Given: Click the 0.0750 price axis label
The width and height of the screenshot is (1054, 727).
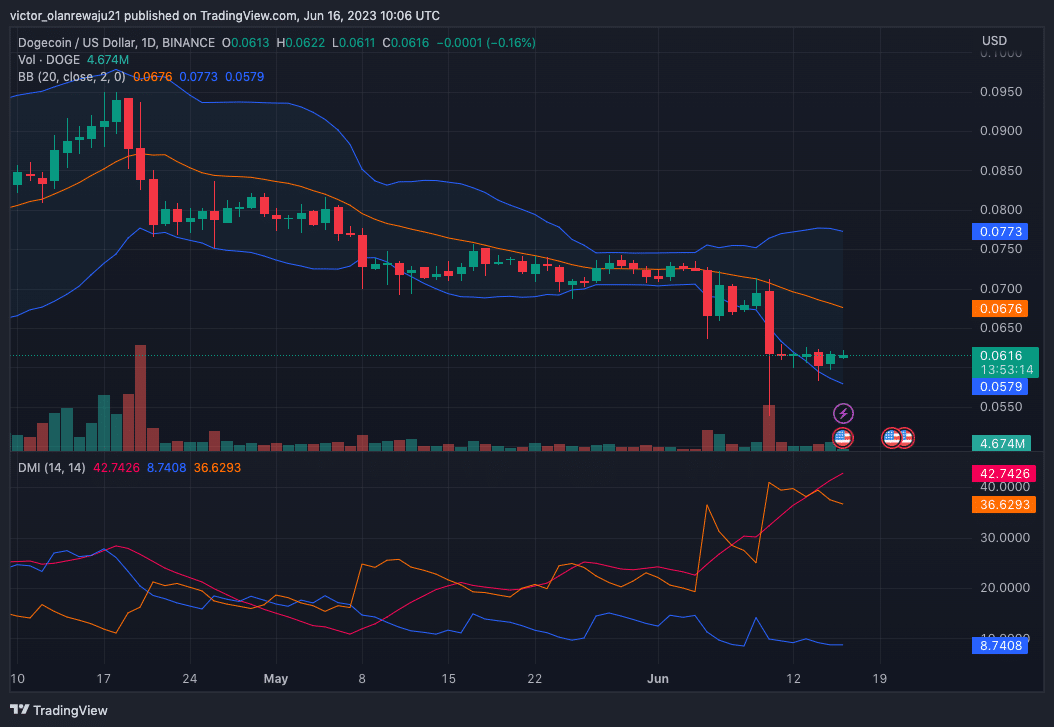Looking at the screenshot, I should 1000,249.
